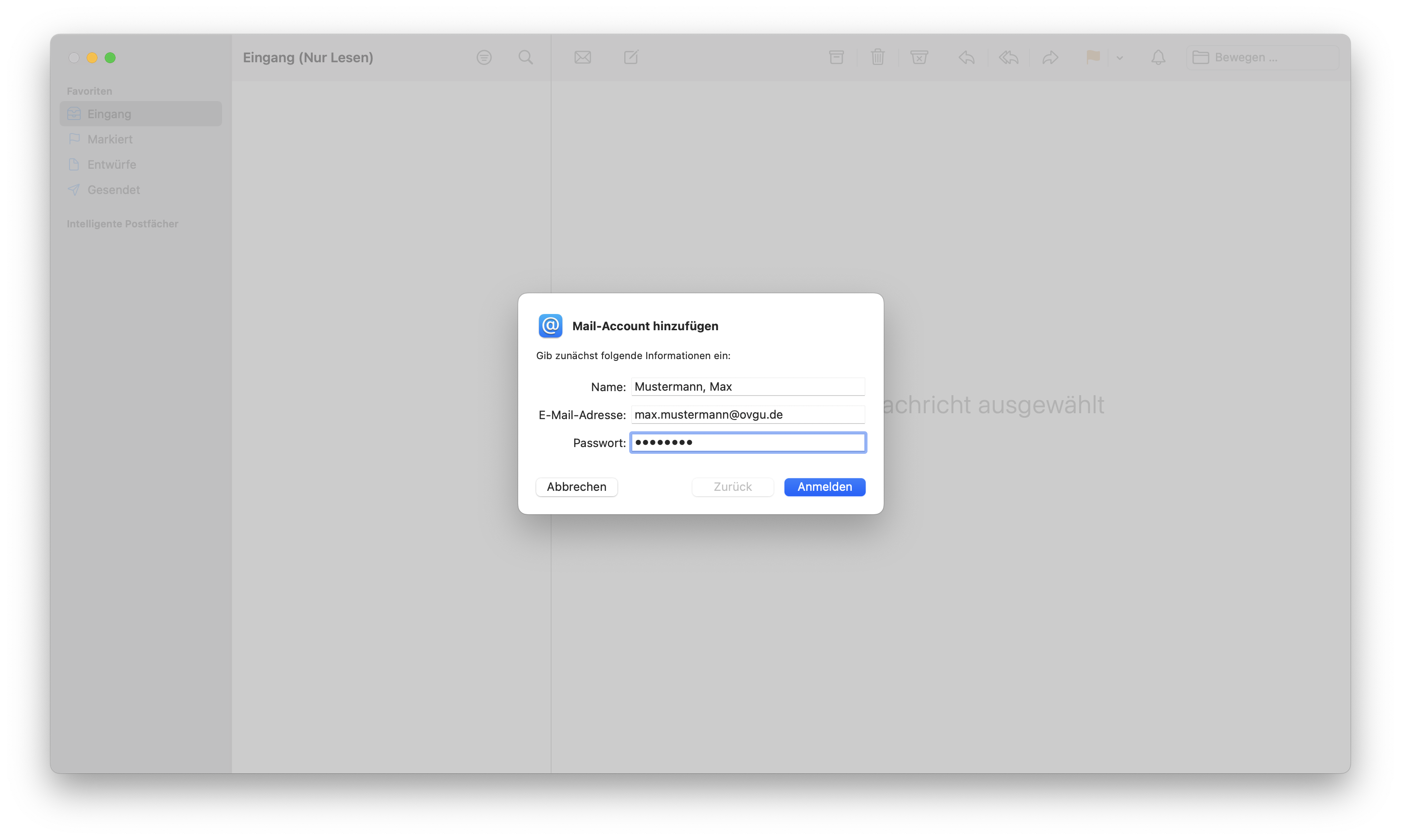Click the reply arrow icon

[x=966, y=57]
